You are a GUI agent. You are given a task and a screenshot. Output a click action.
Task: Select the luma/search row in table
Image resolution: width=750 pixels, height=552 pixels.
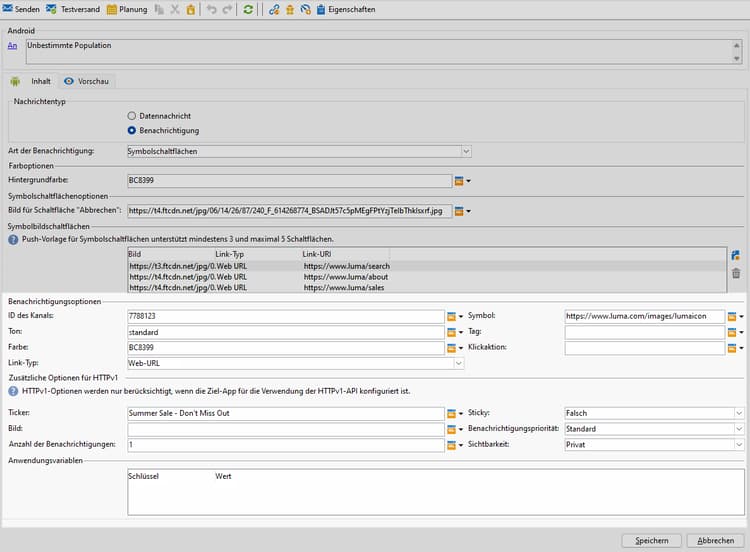(427, 266)
